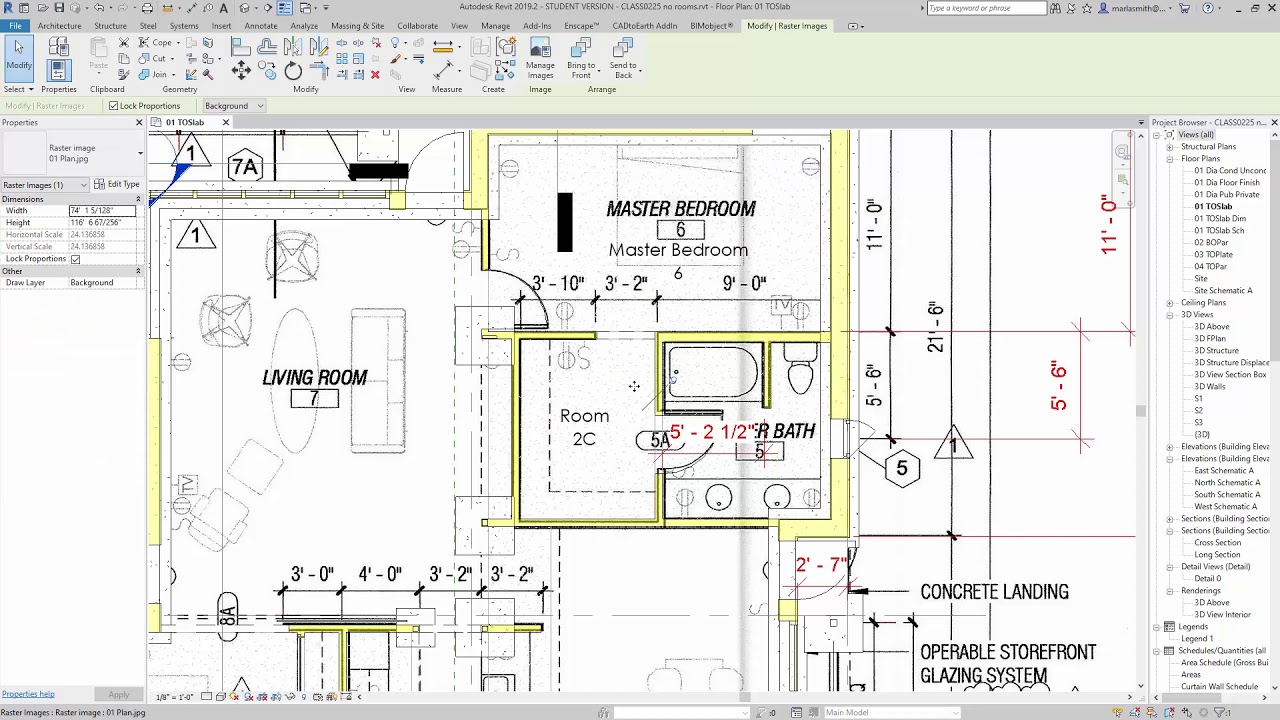Click the shopping cart icon in title bar
This screenshot has height=720, width=1280.
(x=1185, y=8)
